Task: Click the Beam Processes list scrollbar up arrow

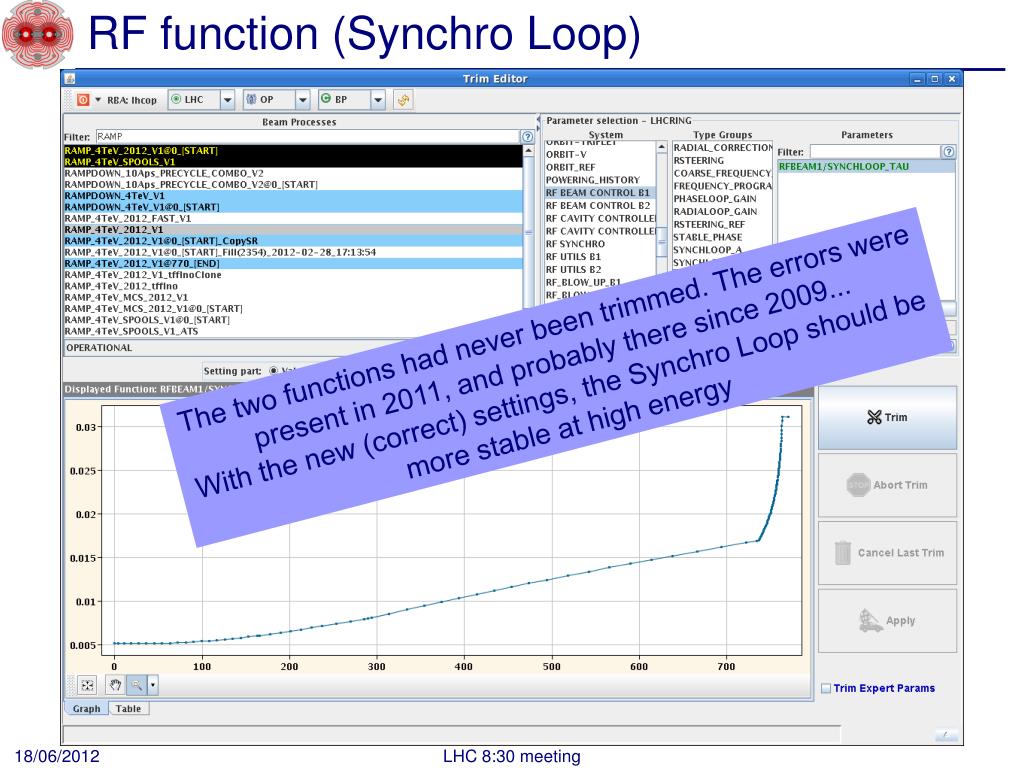Action: 528,152
